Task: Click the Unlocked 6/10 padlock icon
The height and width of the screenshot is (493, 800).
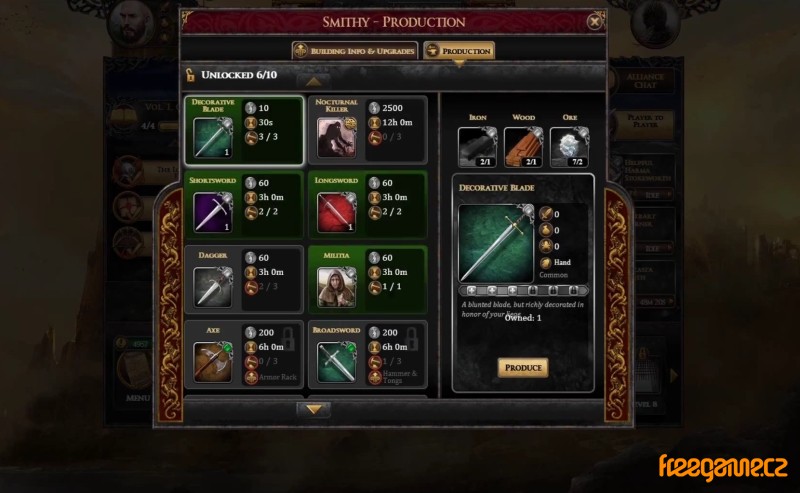Action: (x=190, y=75)
